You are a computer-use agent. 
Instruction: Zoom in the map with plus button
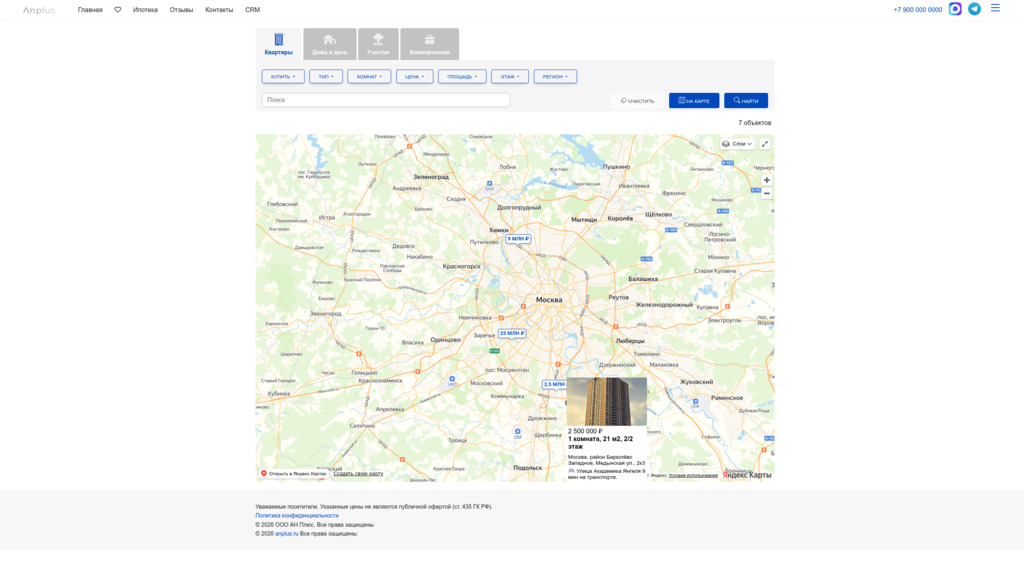(x=767, y=180)
